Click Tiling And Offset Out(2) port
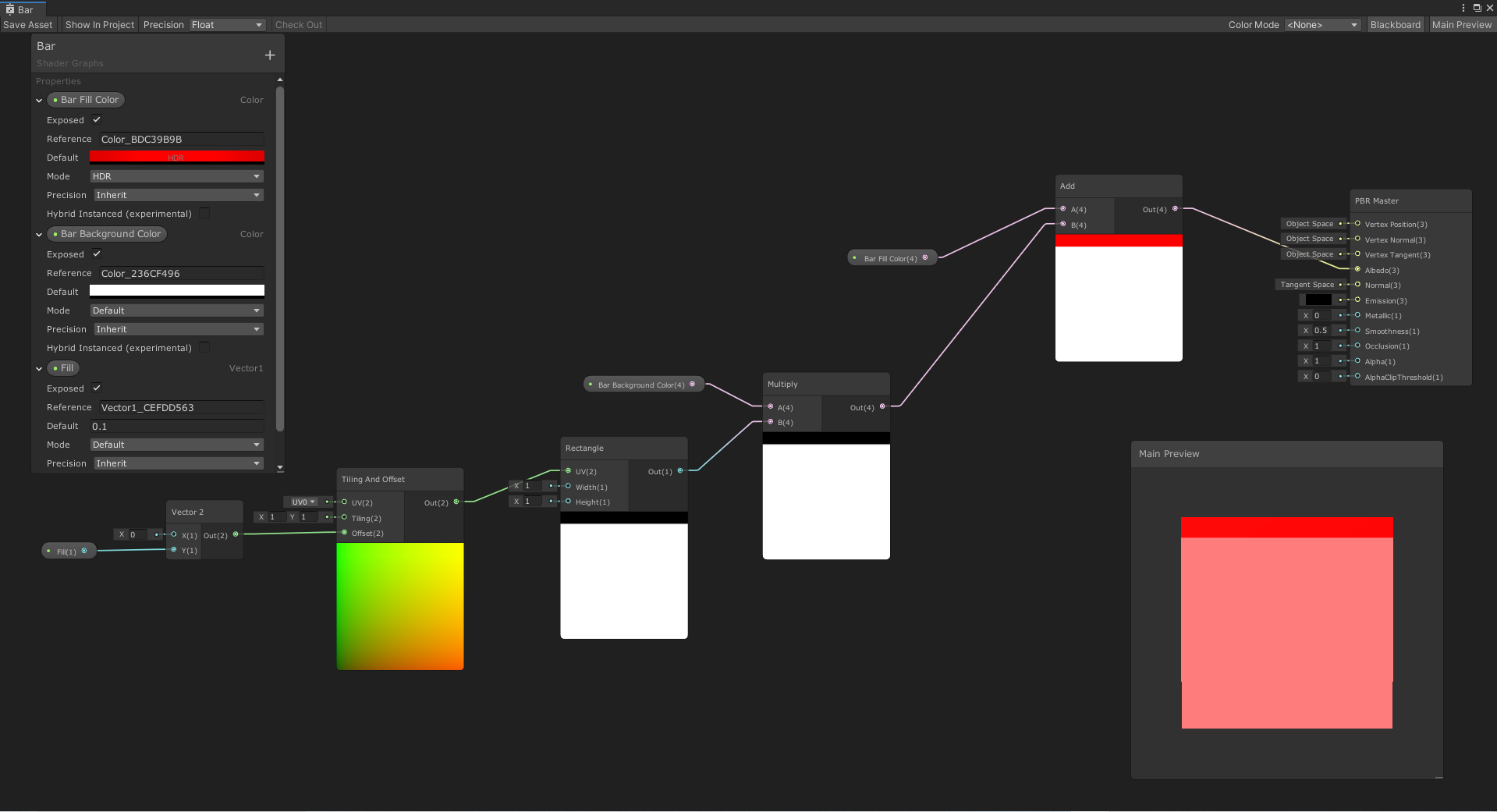 [456, 502]
